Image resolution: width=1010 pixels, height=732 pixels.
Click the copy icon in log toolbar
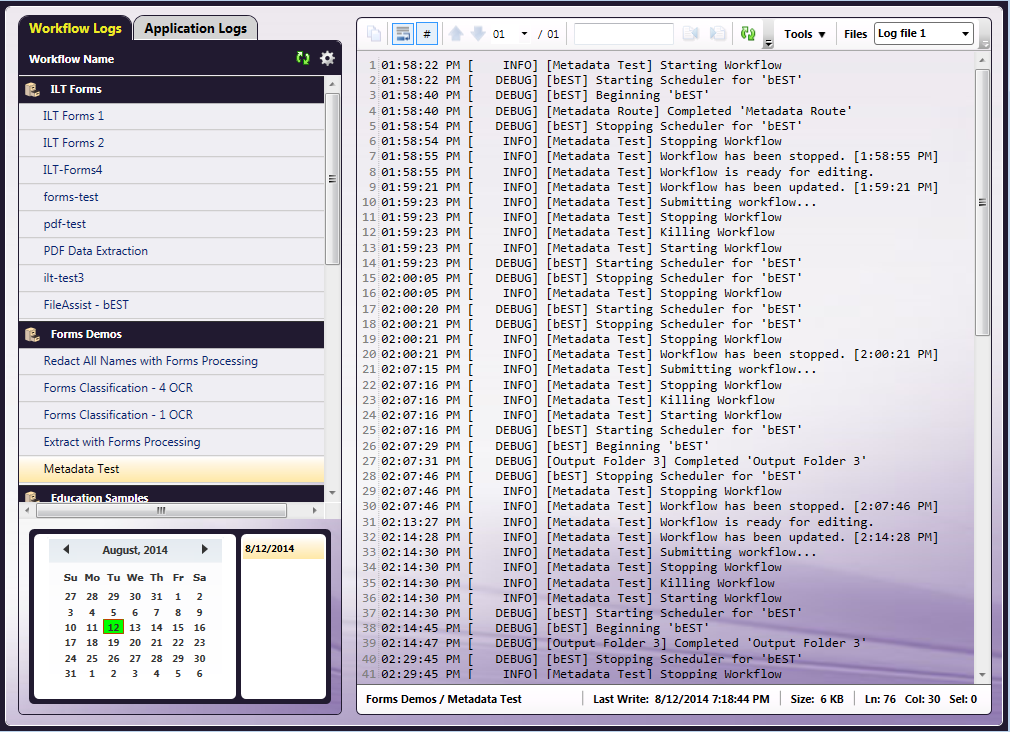tap(374, 34)
